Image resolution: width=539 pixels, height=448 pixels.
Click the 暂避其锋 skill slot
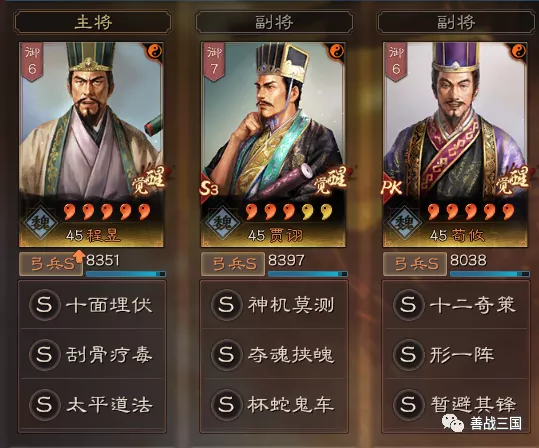[x=456, y=404]
